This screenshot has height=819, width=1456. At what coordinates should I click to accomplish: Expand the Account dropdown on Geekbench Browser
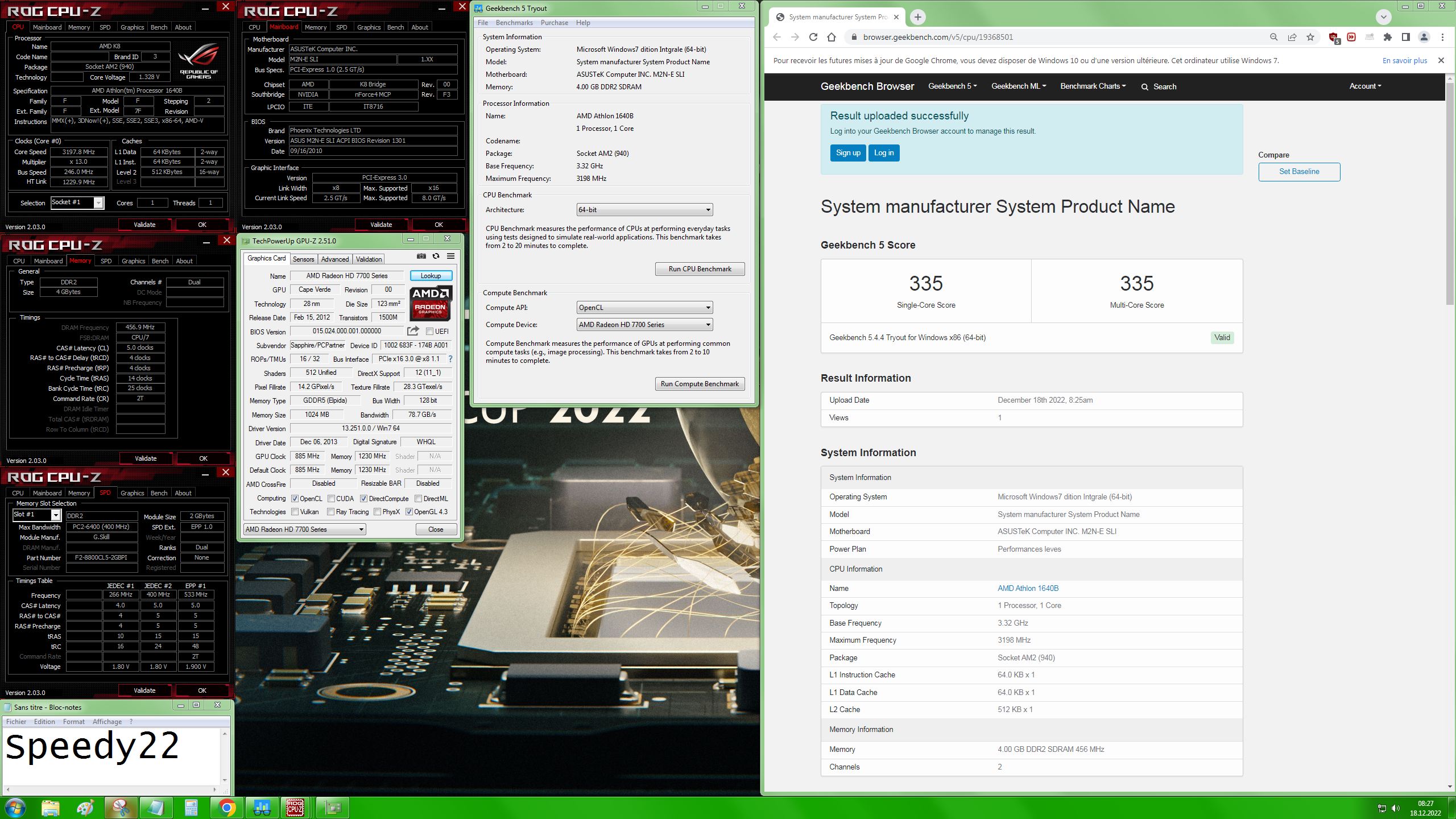[x=1365, y=86]
